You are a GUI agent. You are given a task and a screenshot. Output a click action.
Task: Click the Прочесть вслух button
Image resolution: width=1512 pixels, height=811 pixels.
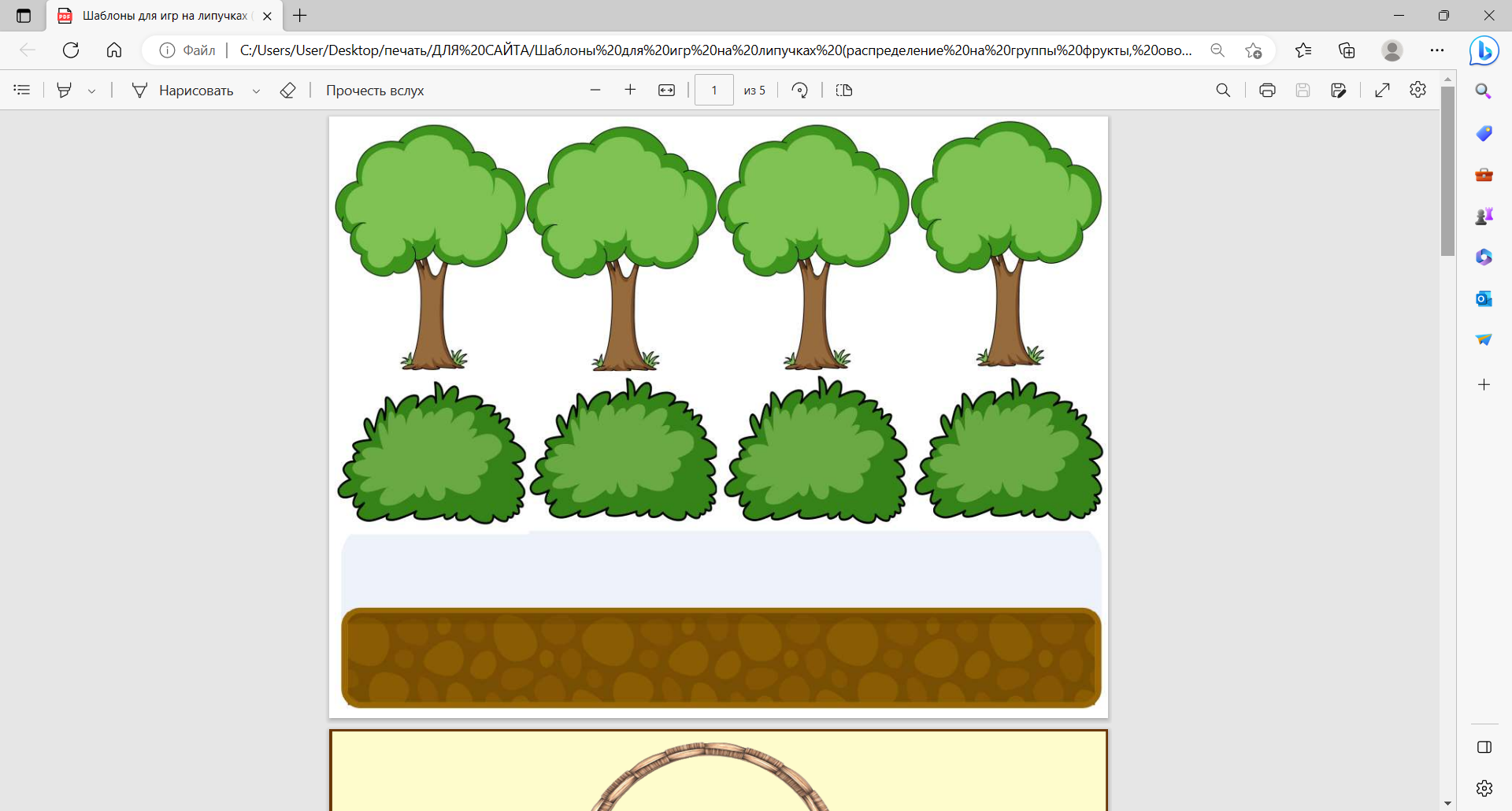pyautogui.click(x=375, y=91)
